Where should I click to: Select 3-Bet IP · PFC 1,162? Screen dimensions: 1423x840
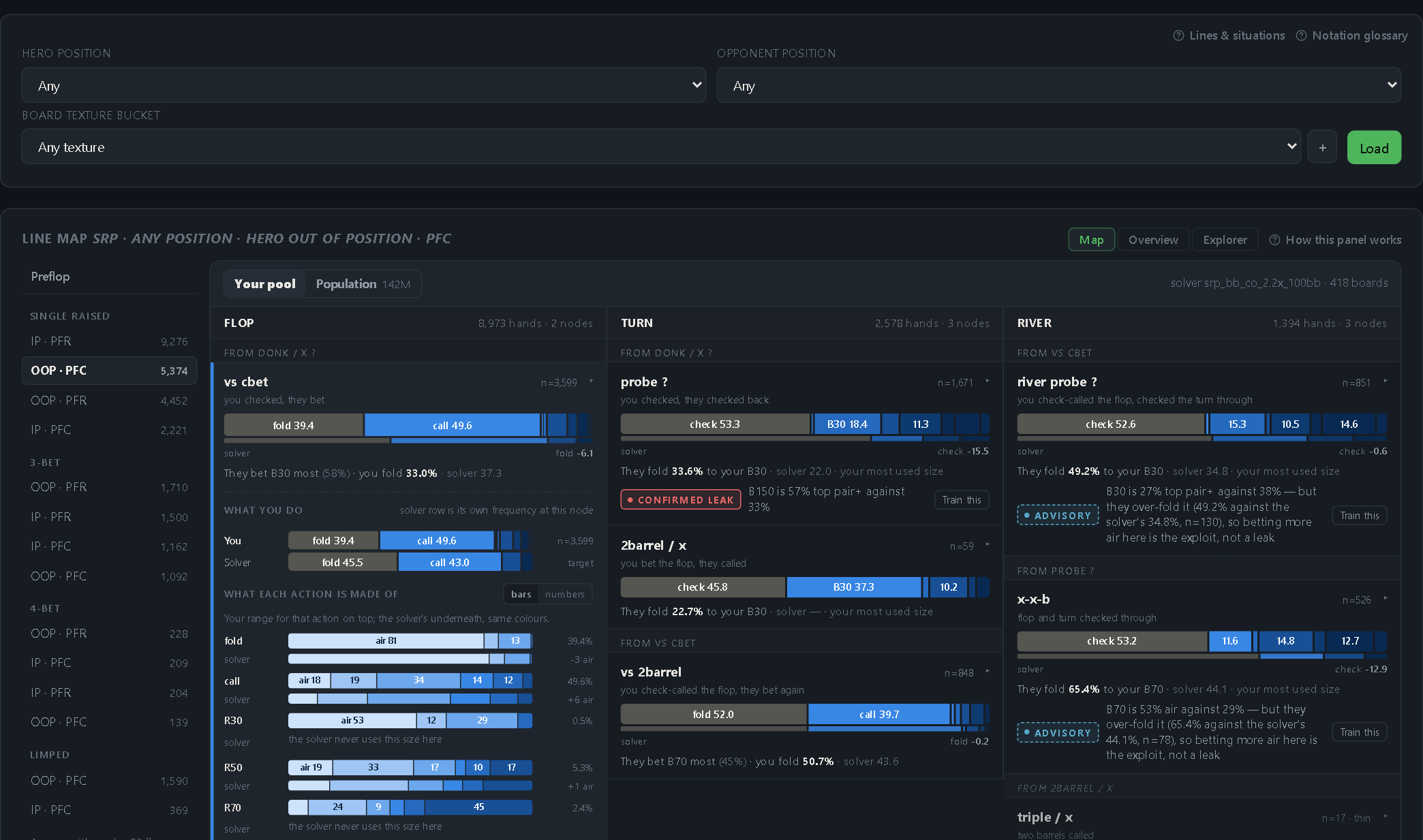109,546
